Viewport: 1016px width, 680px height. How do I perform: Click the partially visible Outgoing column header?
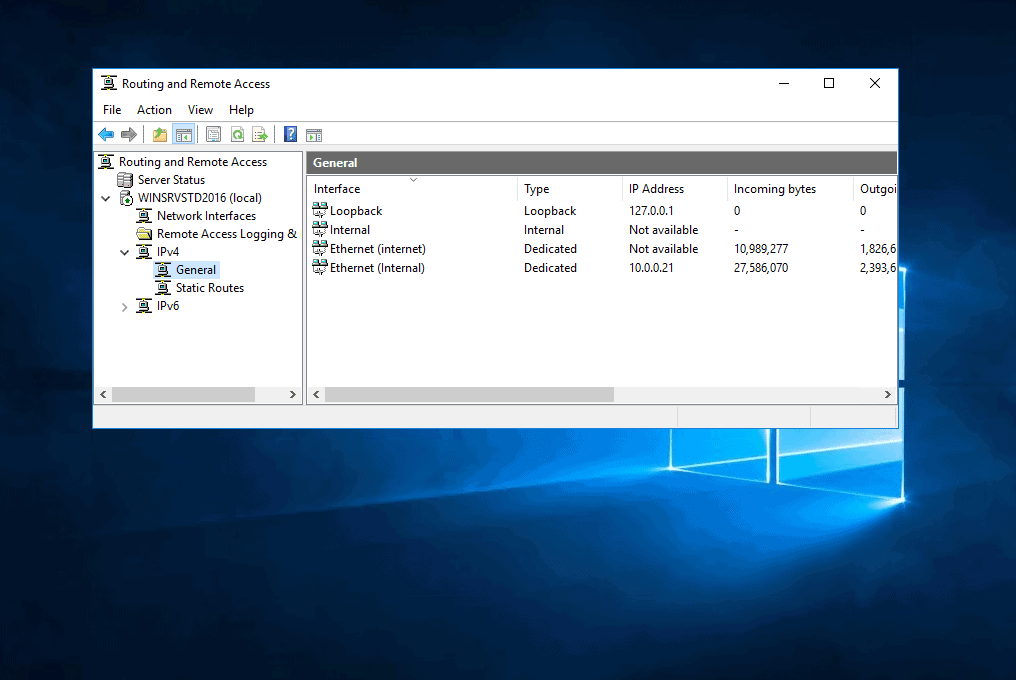875,189
